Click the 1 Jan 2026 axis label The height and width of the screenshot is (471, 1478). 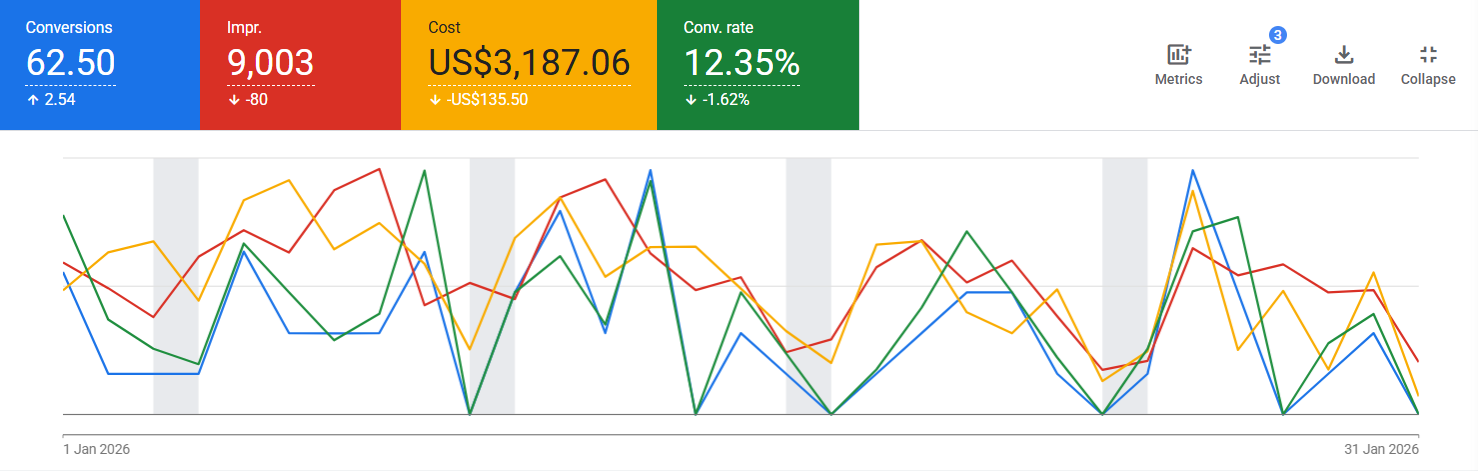point(96,449)
